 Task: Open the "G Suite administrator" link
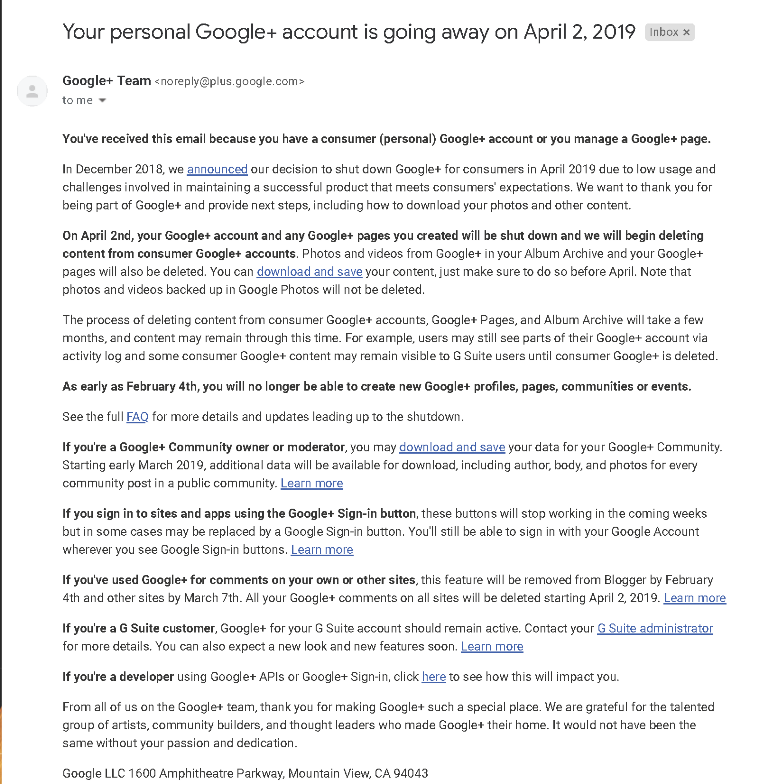[x=655, y=628]
